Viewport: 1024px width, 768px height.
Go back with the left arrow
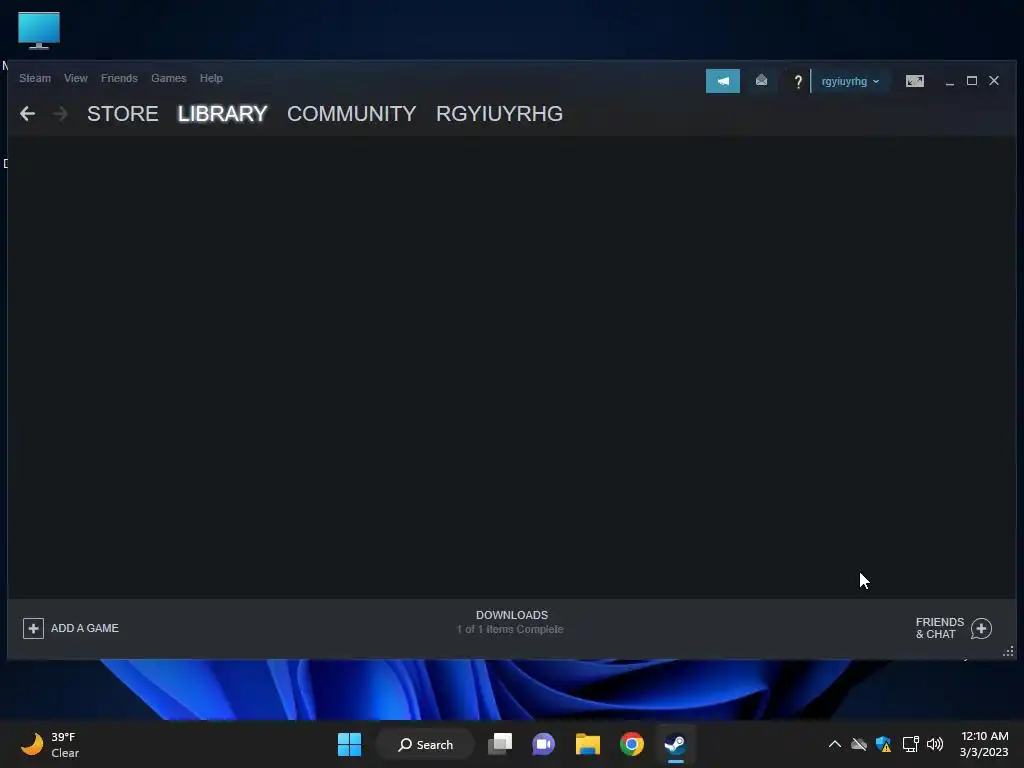[27, 114]
